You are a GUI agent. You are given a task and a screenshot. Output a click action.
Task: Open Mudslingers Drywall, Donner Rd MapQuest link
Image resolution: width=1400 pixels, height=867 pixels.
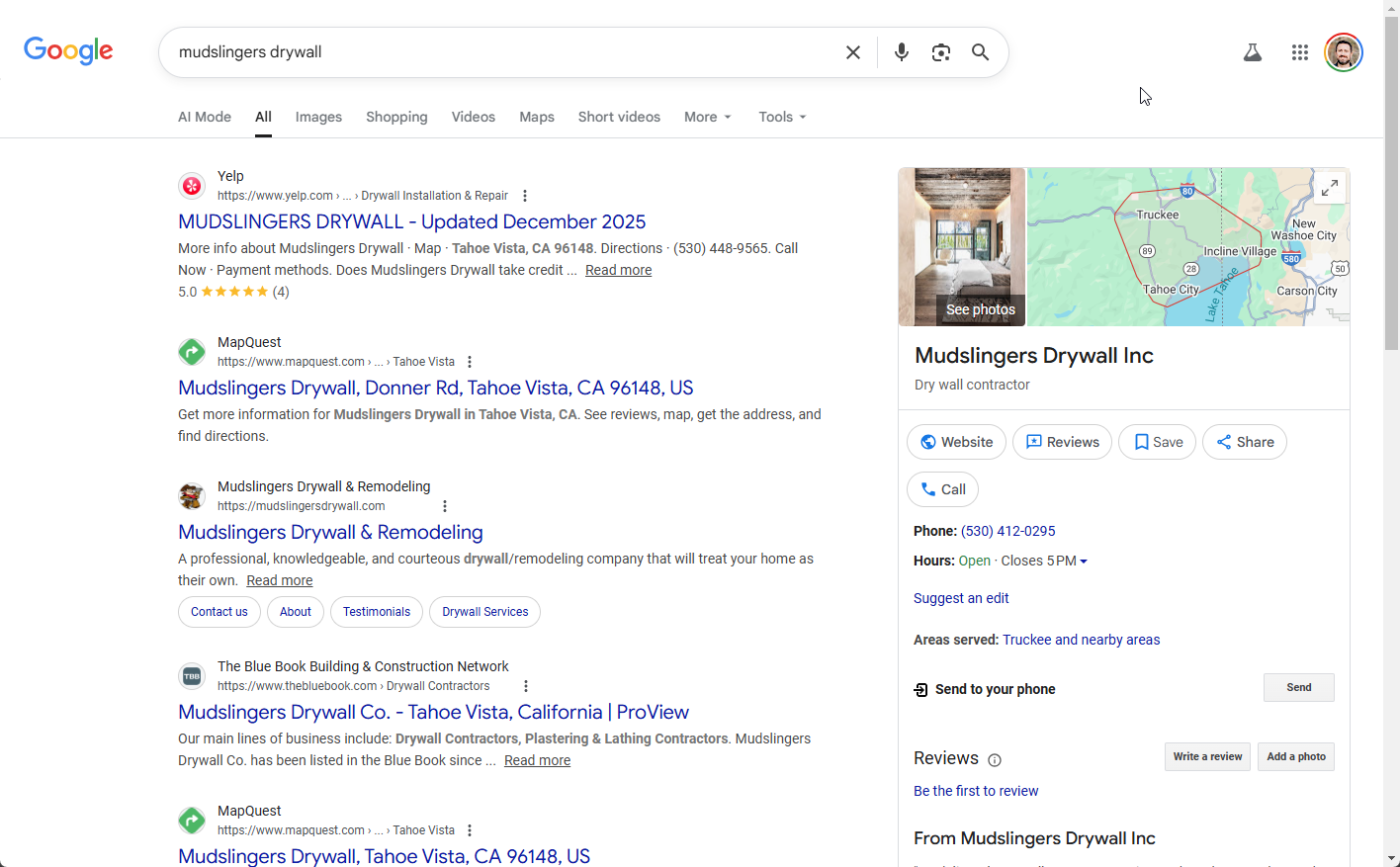tap(436, 388)
